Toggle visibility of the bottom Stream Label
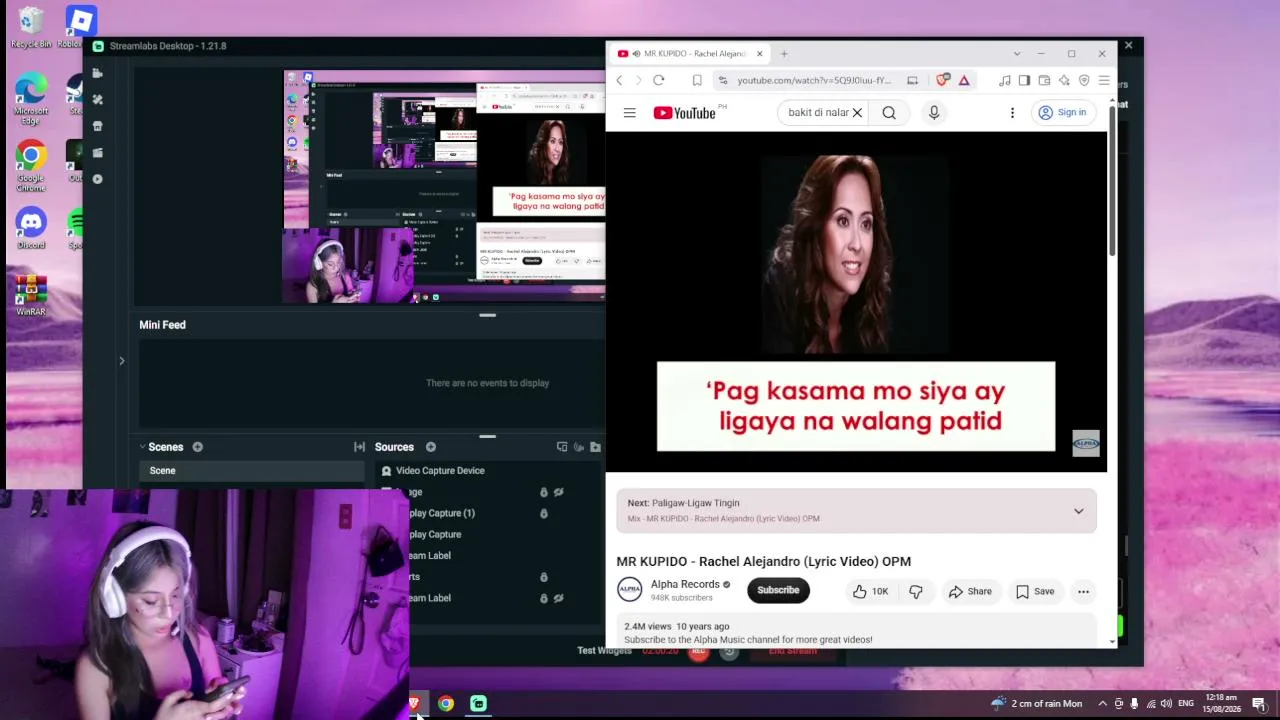The image size is (1280, 720). [559, 598]
